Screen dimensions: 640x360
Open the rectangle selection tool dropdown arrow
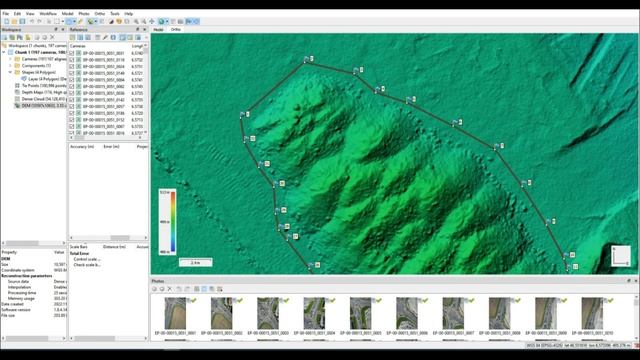(x=62, y=22)
